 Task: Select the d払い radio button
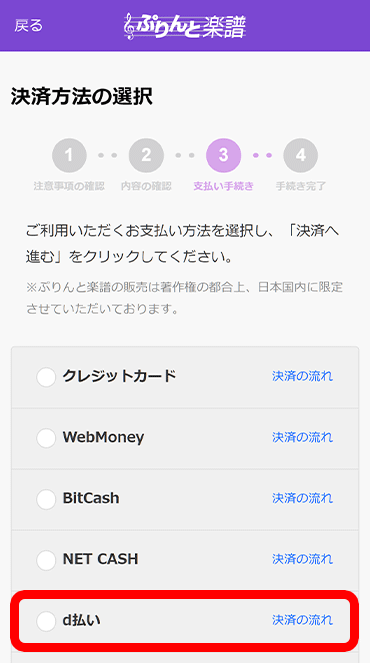coord(46,621)
